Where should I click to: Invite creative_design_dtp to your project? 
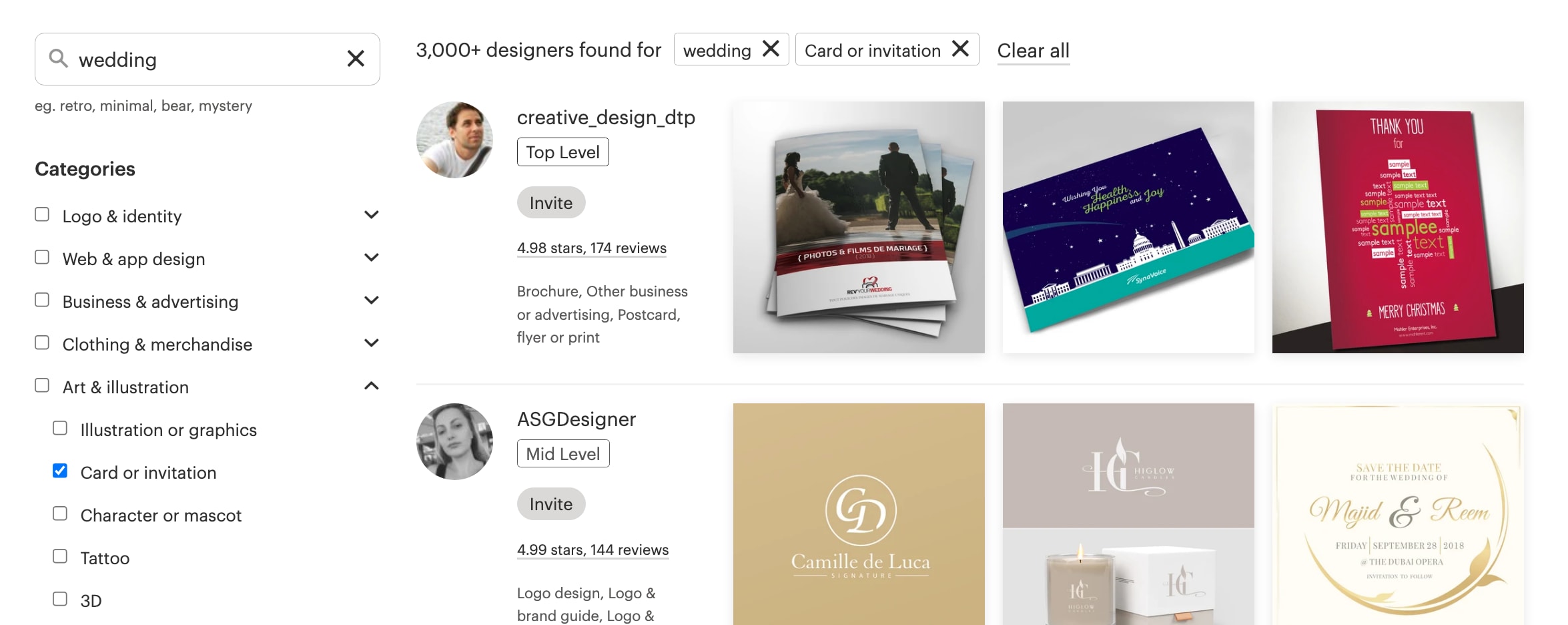[551, 202]
